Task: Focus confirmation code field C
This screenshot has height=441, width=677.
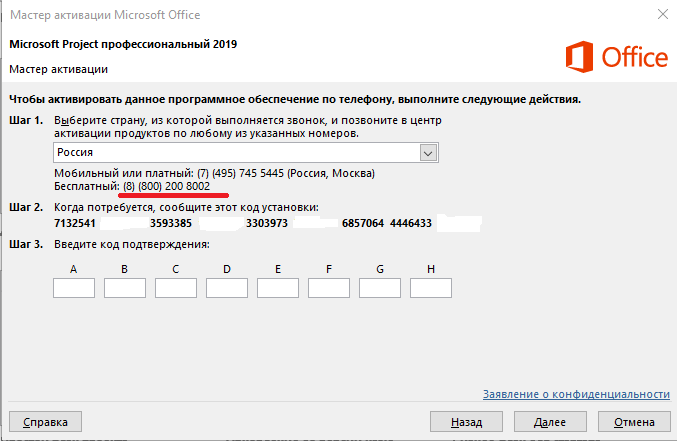Action: (x=176, y=288)
